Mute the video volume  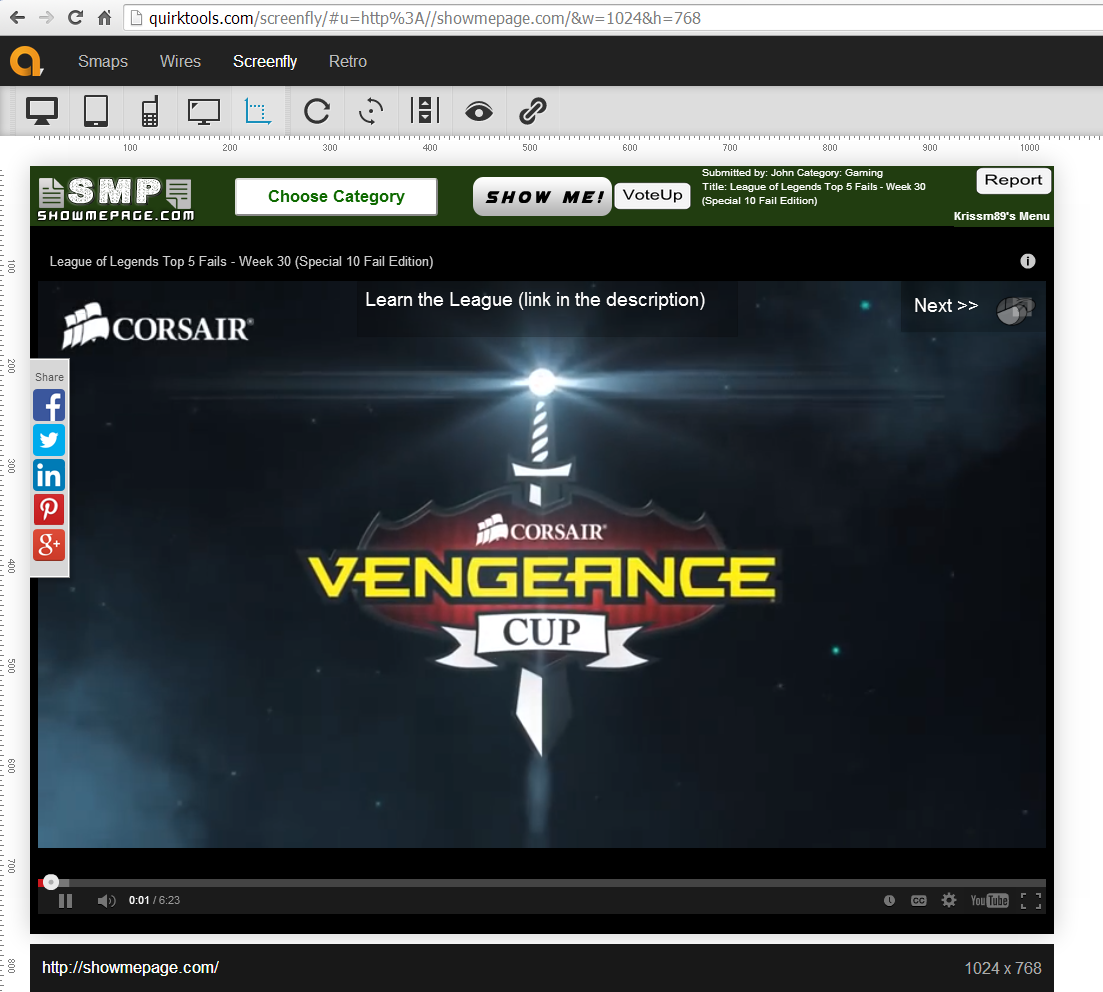pos(106,901)
